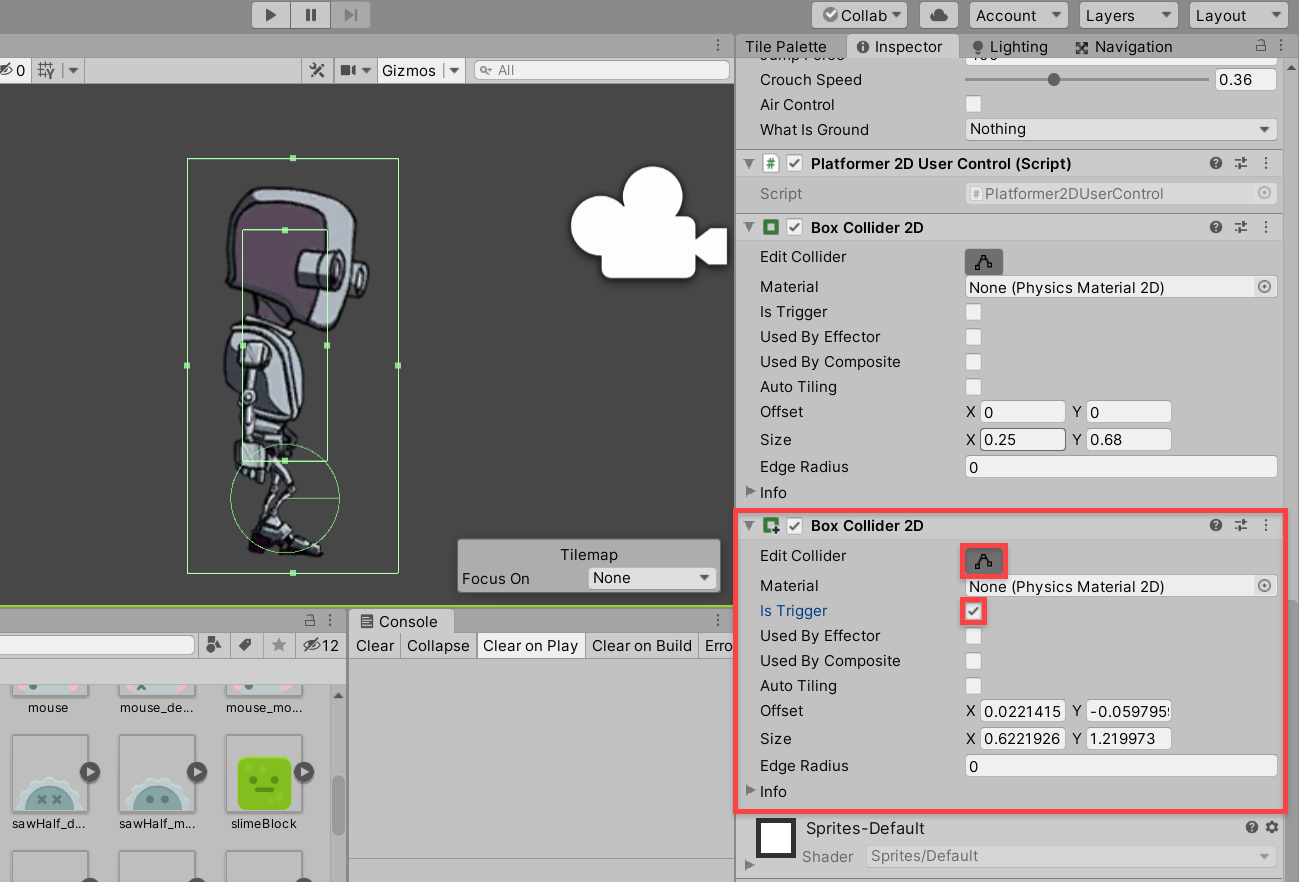The height and width of the screenshot is (882, 1299).
Task: Open the Layers dropdown
Action: point(1129,15)
